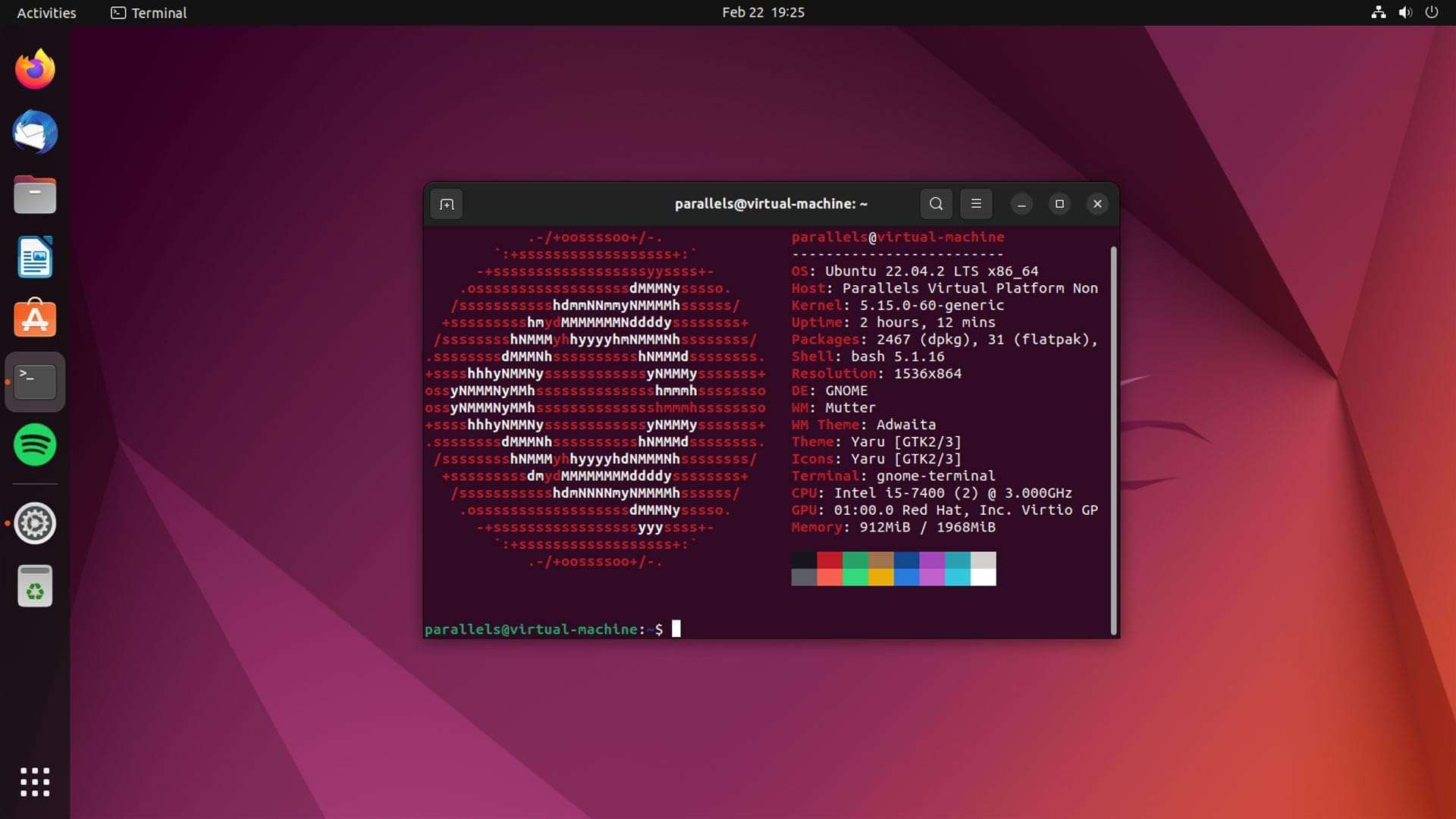Open the Trash in the dock
The image size is (1456, 819).
pos(34,585)
